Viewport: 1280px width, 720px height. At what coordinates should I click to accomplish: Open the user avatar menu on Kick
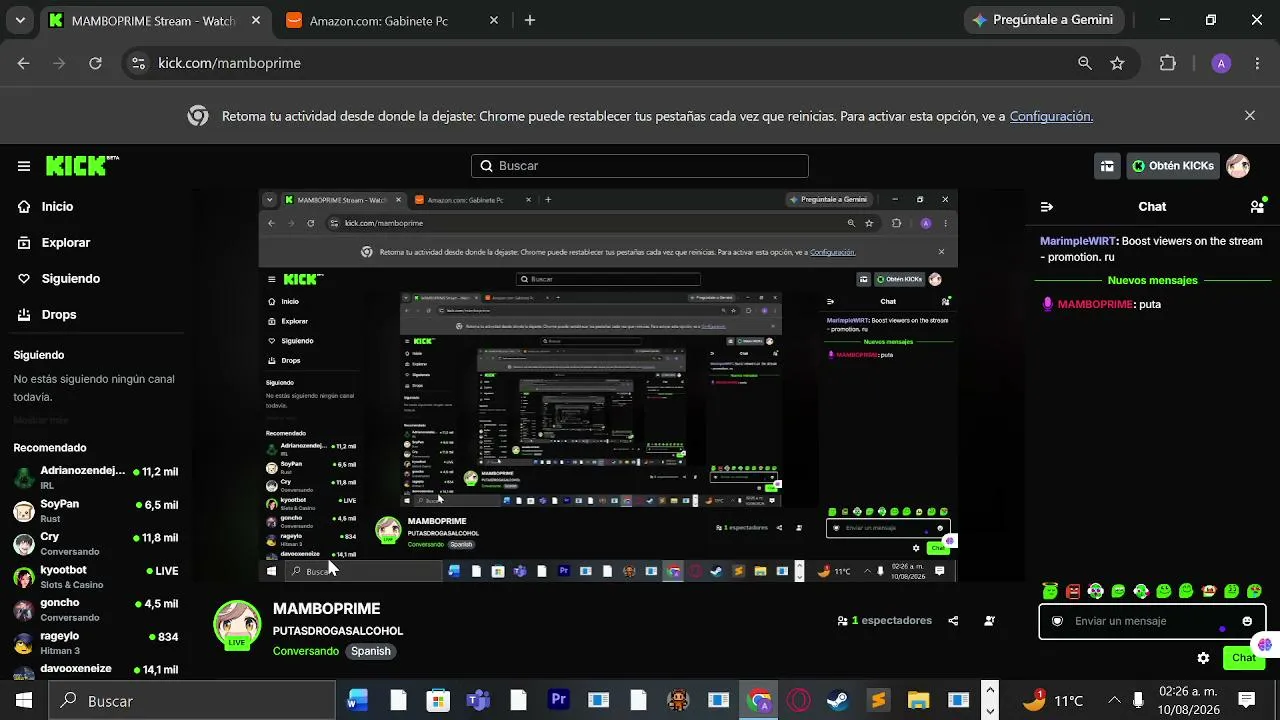click(x=1238, y=166)
